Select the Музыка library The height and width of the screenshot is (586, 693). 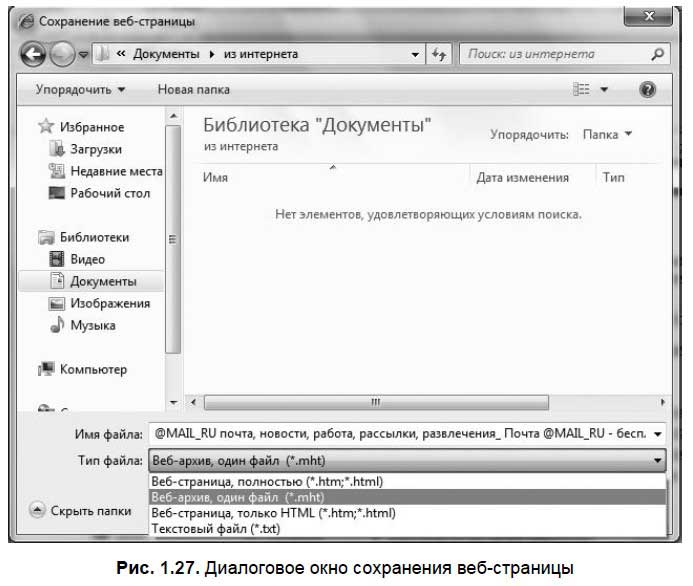pos(92,325)
